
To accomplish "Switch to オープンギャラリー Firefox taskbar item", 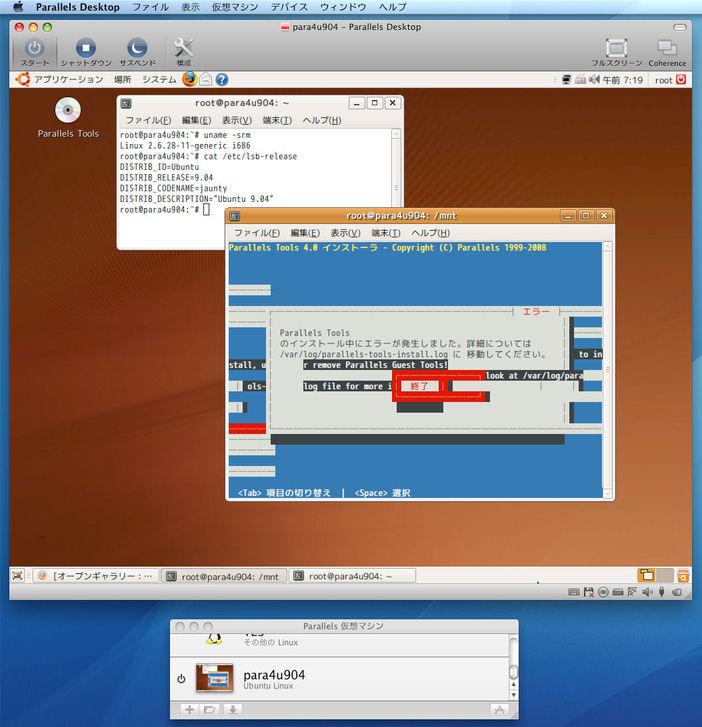I will point(96,576).
